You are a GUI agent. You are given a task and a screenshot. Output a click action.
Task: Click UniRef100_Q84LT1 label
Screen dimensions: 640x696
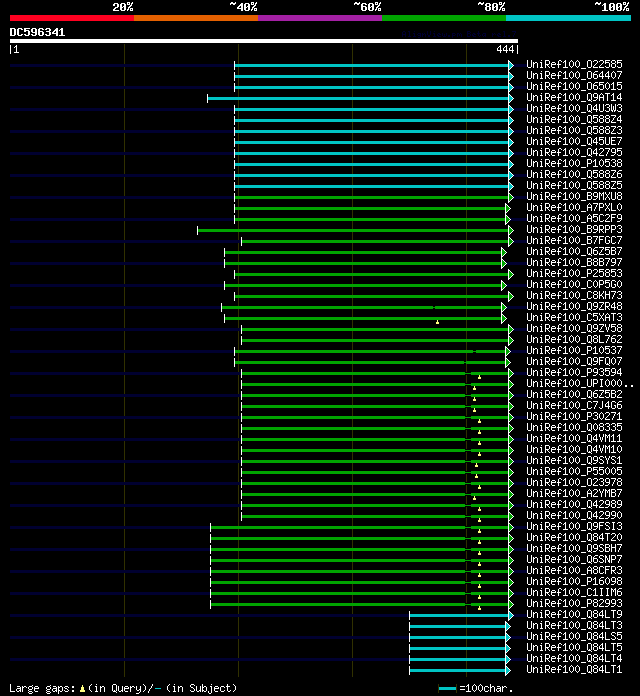pyautogui.click(x=574, y=669)
